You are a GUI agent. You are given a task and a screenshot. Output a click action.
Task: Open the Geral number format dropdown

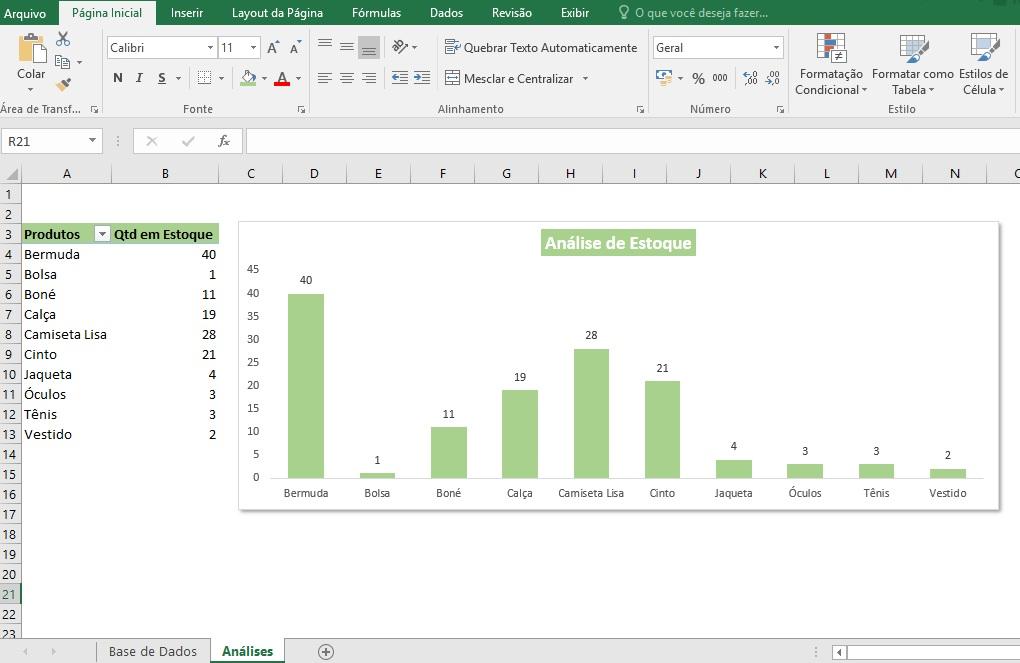[x=776, y=48]
